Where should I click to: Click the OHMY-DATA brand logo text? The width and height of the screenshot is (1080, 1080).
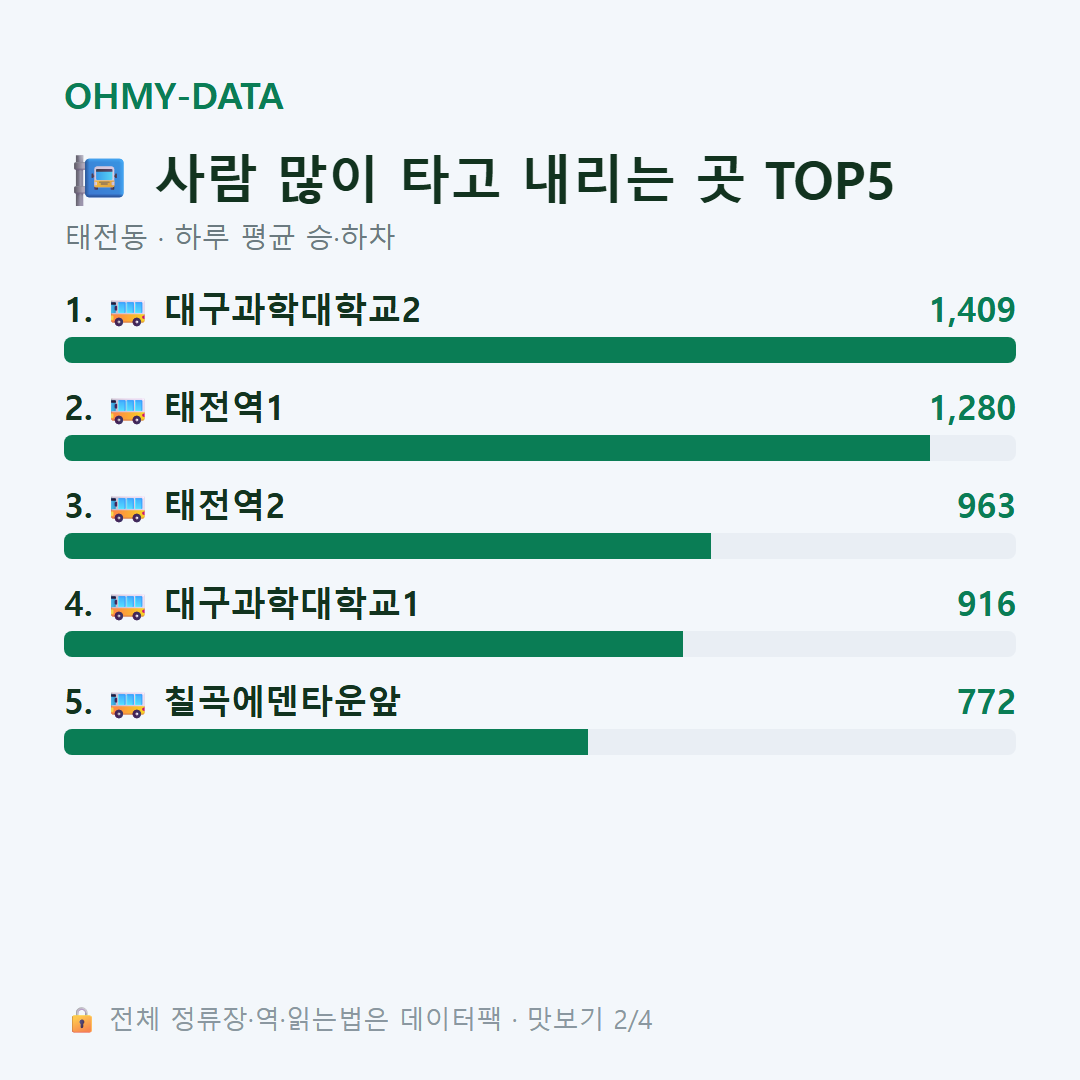click(x=174, y=96)
